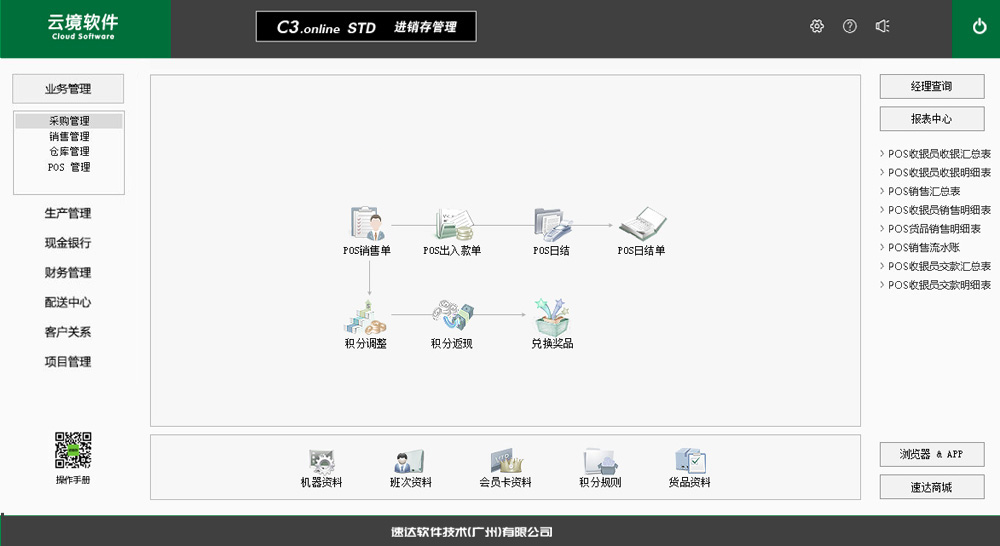The image size is (1000, 546).
Task: Open the 会员卡资料 icon
Action: 506,463
